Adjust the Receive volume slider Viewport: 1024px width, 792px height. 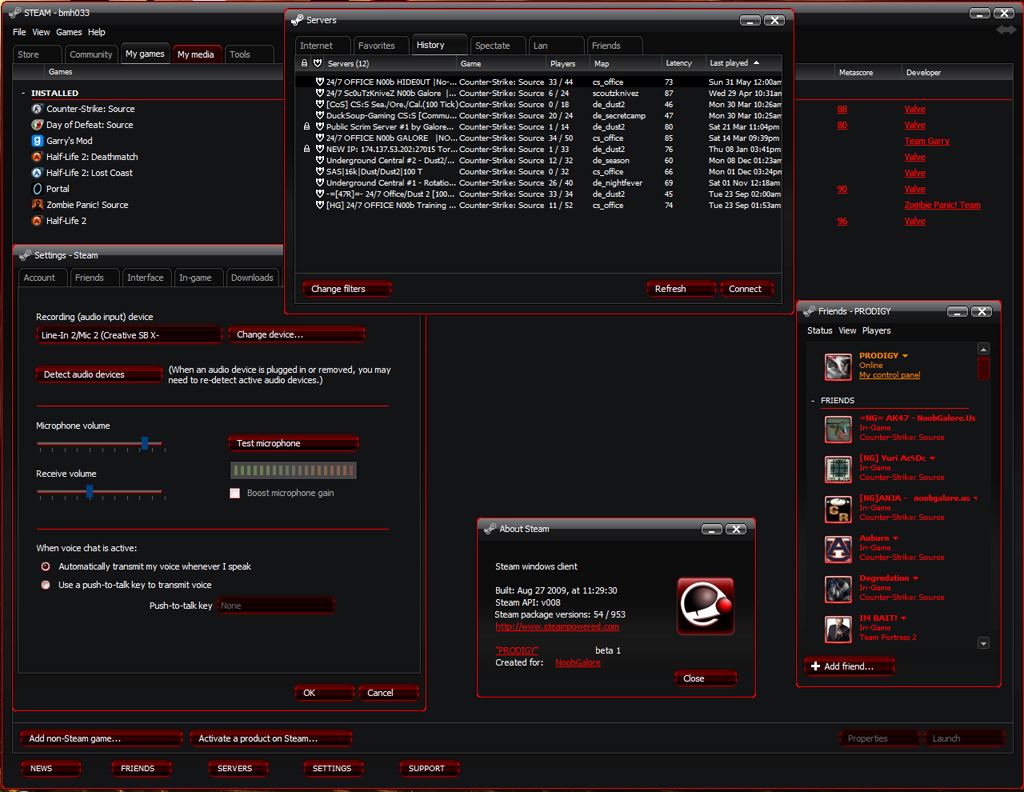pos(89,491)
